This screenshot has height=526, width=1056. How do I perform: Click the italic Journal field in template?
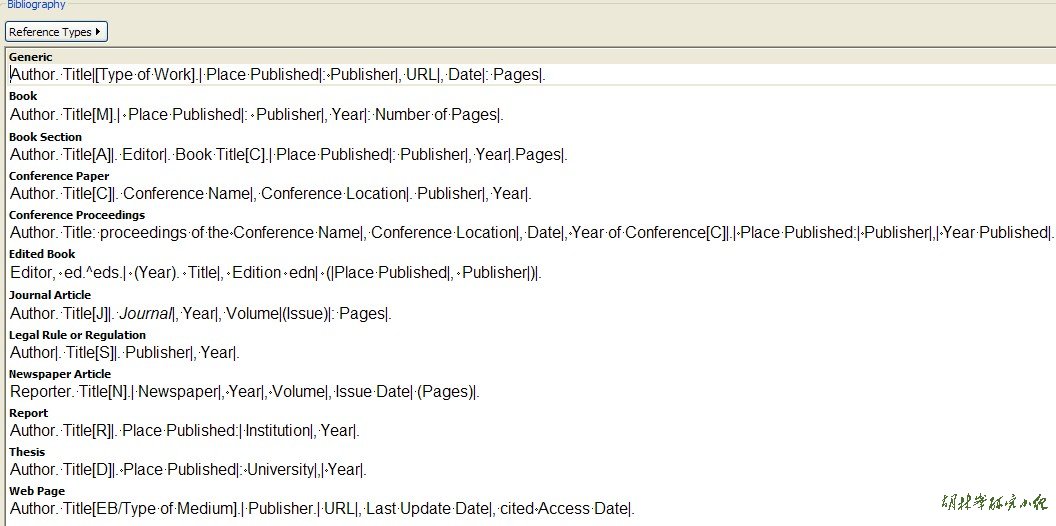point(147,314)
